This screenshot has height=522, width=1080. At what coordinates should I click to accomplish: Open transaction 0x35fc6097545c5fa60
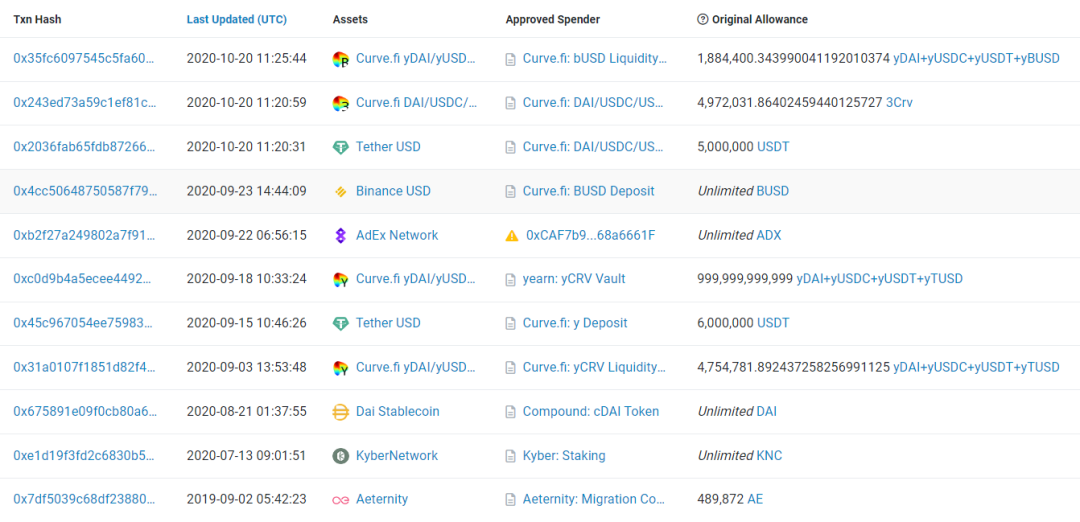[85, 59]
